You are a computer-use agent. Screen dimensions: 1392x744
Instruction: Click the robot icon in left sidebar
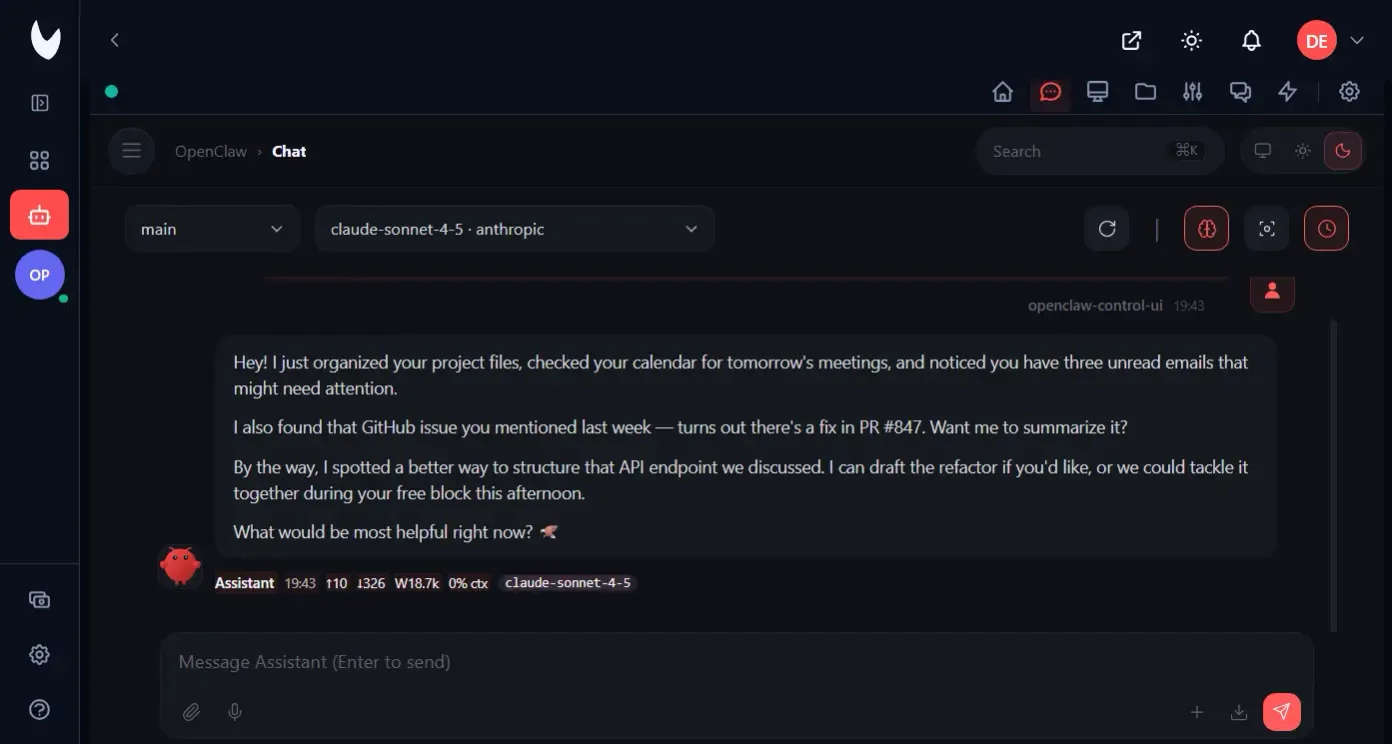tap(40, 215)
